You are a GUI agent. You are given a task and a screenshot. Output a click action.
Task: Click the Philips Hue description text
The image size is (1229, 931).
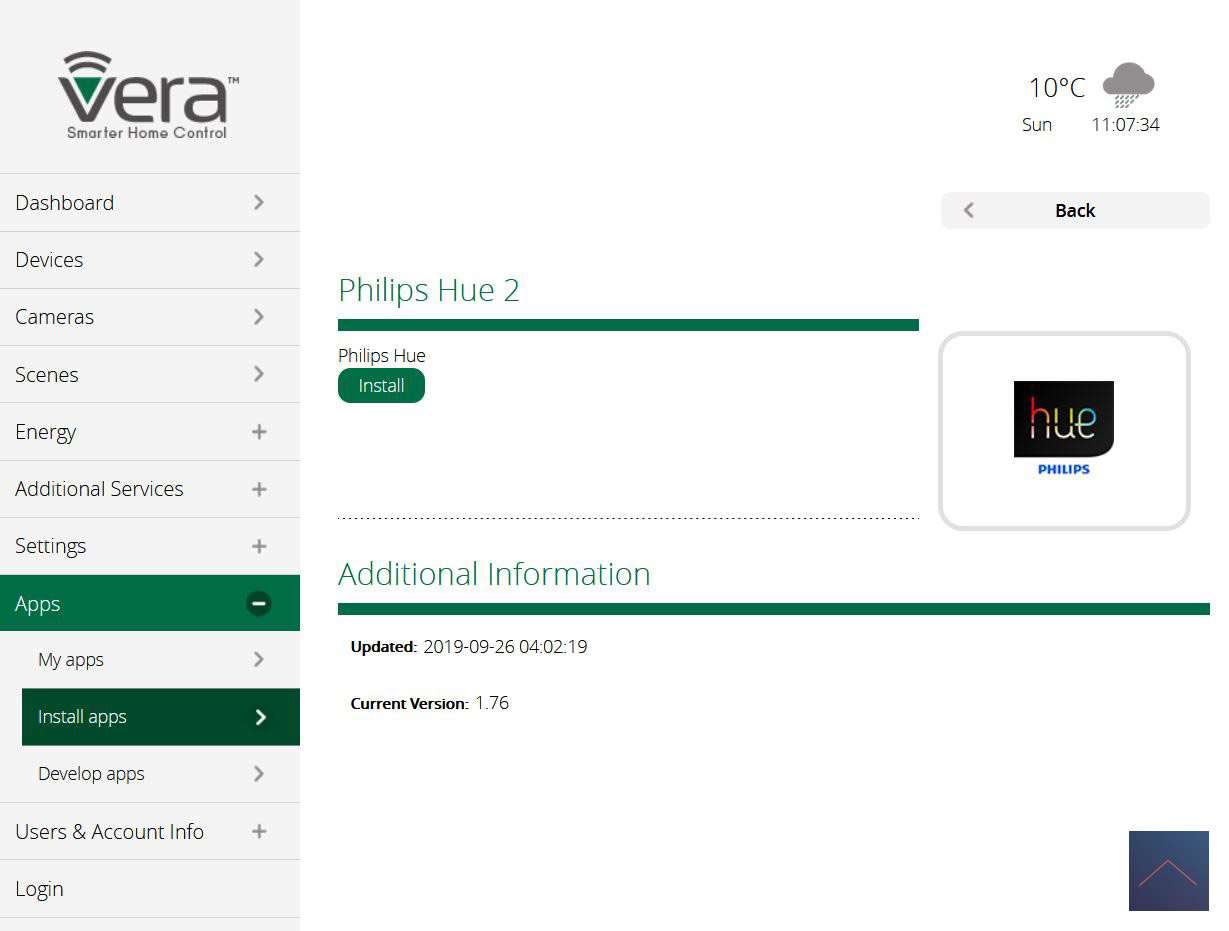click(x=382, y=355)
